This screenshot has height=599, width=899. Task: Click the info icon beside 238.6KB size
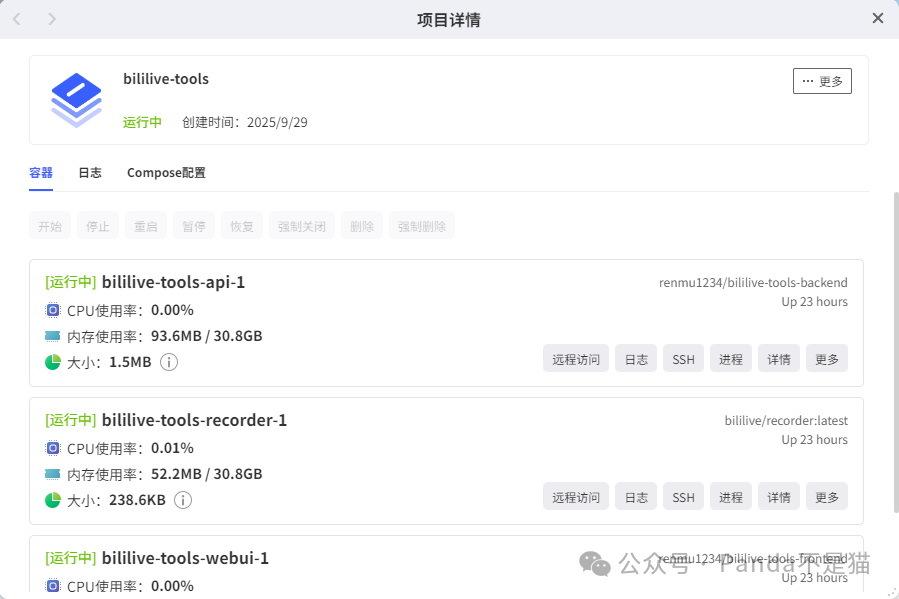pos(183,500)
